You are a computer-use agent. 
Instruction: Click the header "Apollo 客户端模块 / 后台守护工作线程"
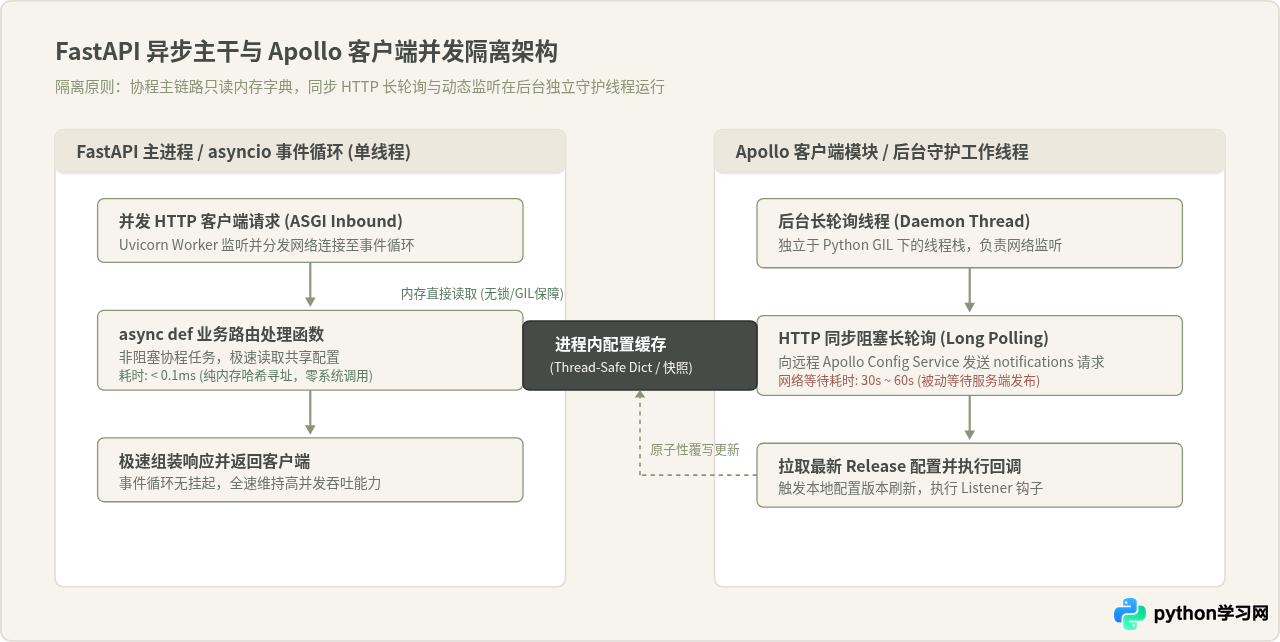pos(882,152)
